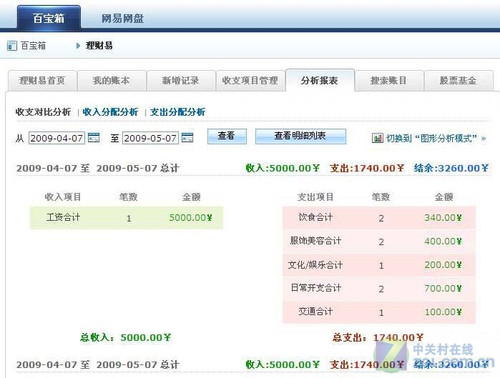Click the 交通合计 expense row label
Screen dimensions: 500x378
coord(315,312)
